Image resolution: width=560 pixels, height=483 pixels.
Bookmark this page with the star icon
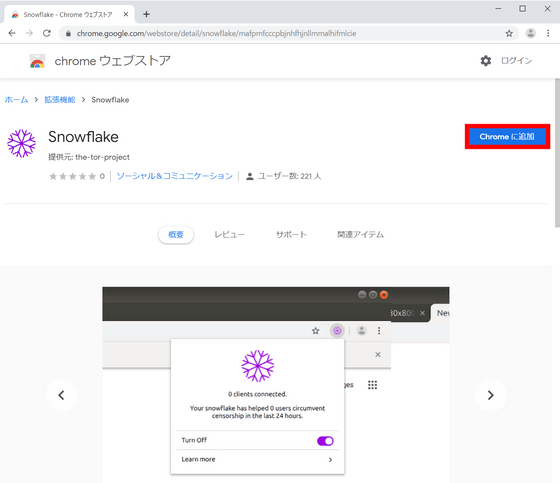[509, 34]
